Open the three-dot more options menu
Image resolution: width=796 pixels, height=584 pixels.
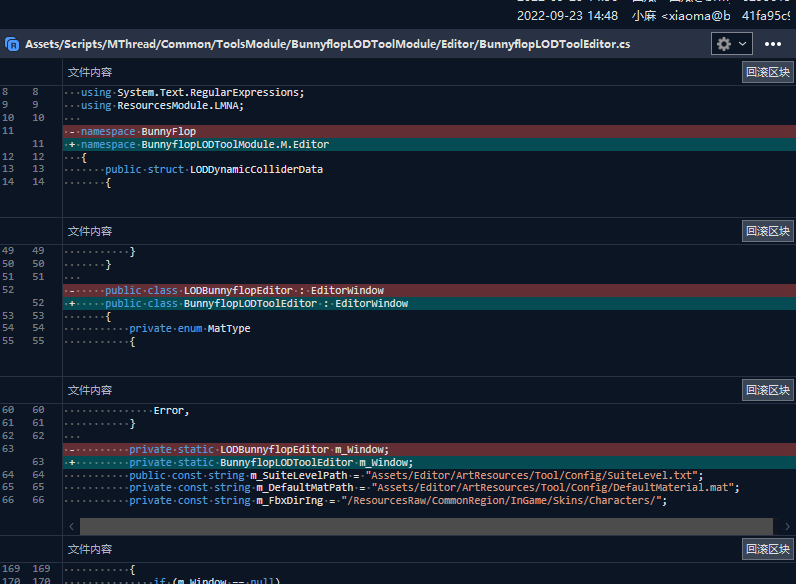click(773, 44)
